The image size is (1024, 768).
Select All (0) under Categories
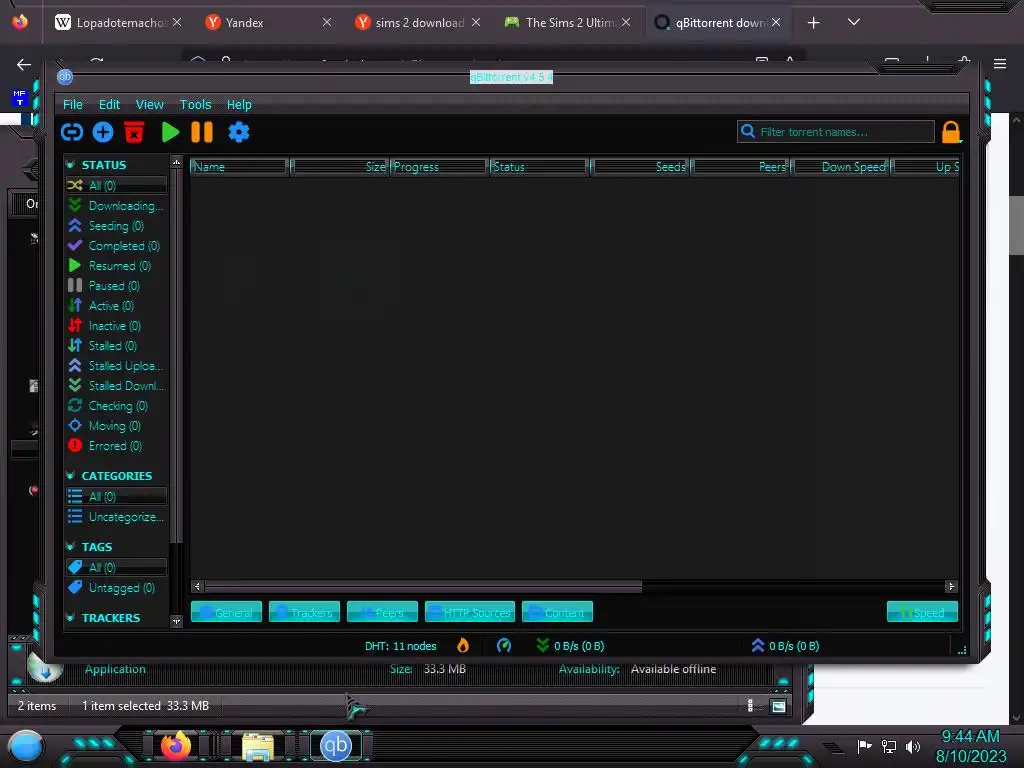[116, 496]
